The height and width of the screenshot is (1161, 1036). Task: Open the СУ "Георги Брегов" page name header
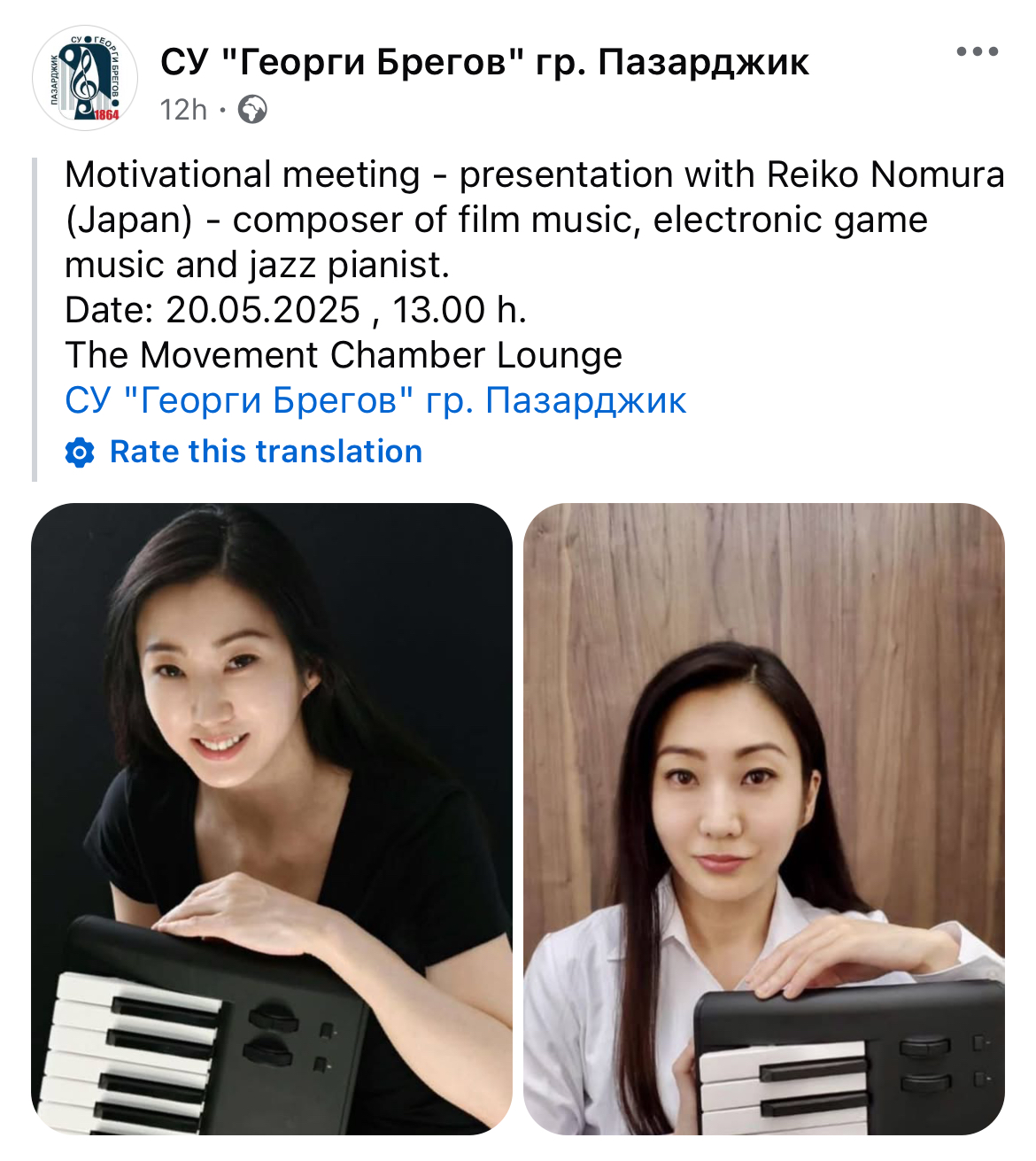pyautogui.click(x=484, y=62)
